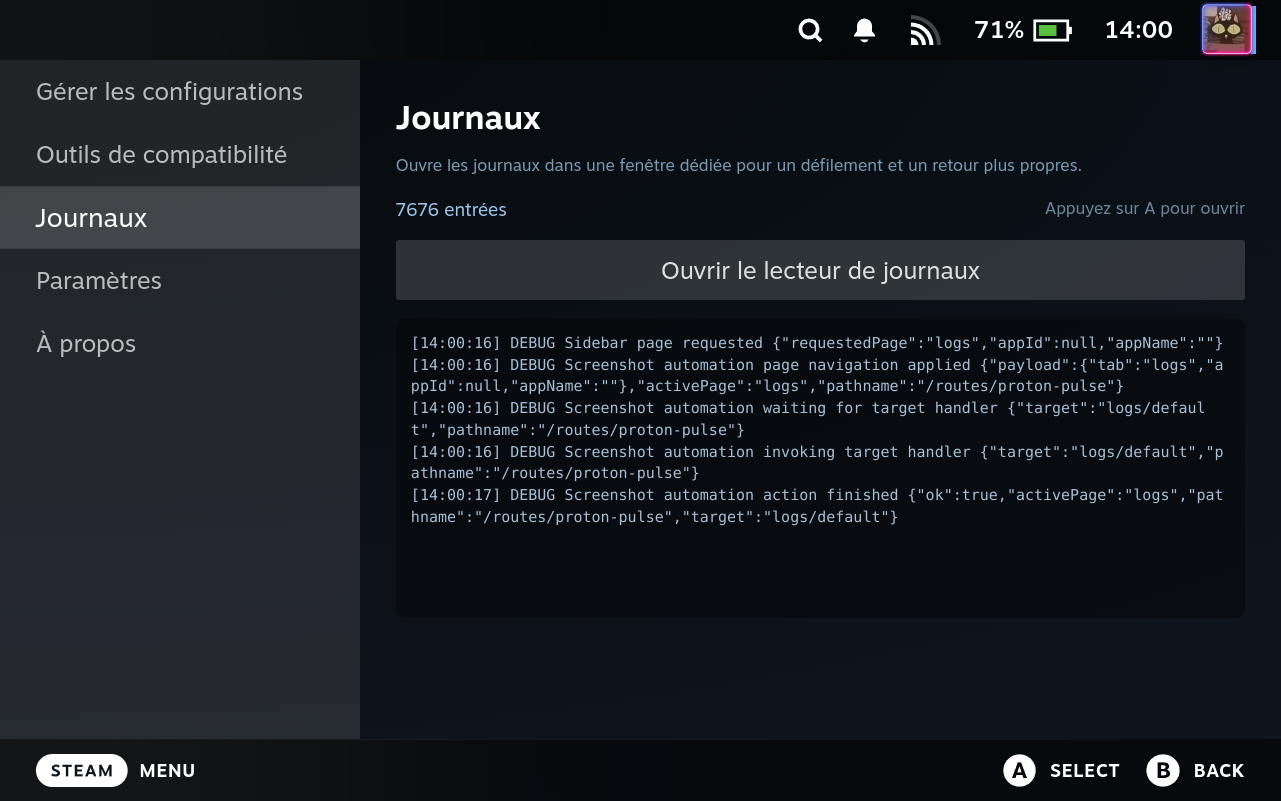Open the search magnifier icon

click(x=810, y=31)
